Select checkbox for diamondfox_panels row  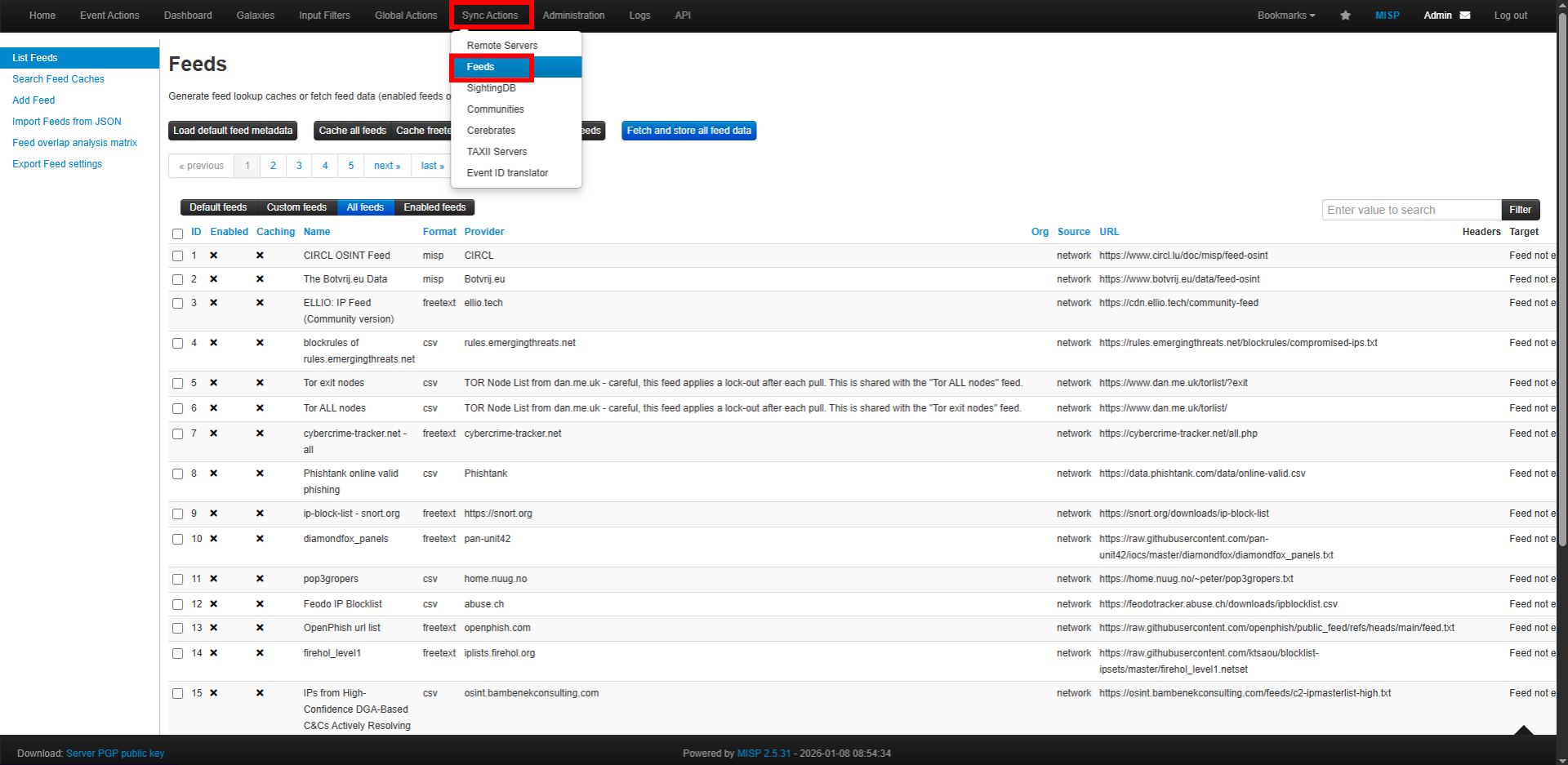[177, 540]
